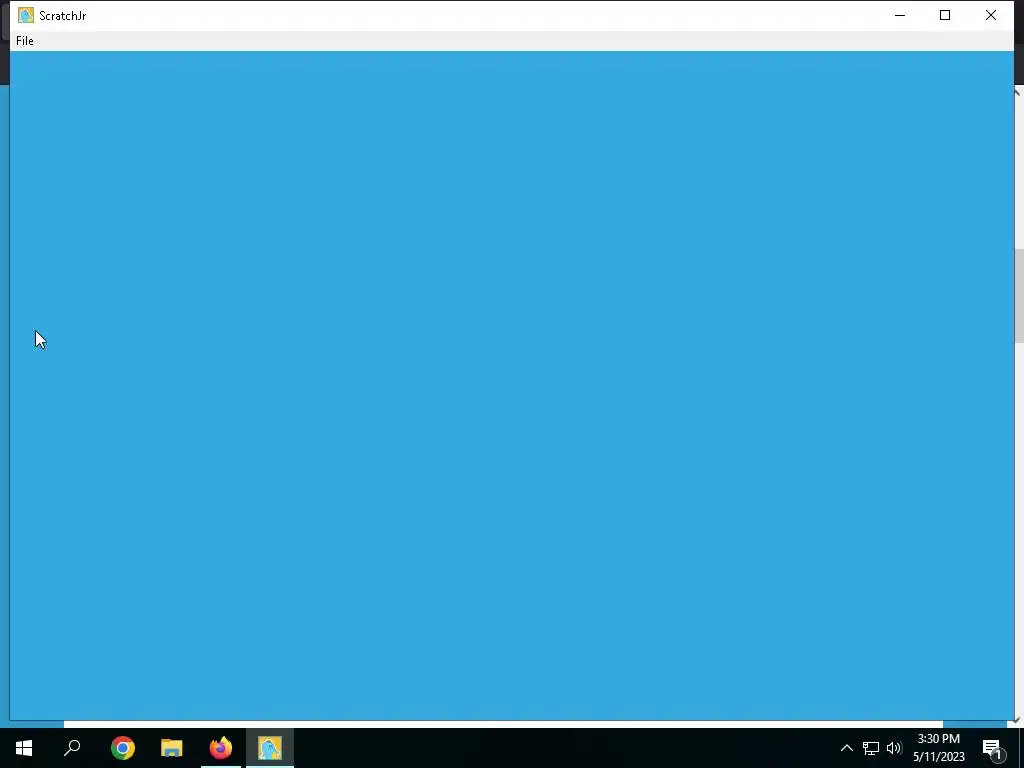Open Windows taskbar search

click(x=72, y=748)
